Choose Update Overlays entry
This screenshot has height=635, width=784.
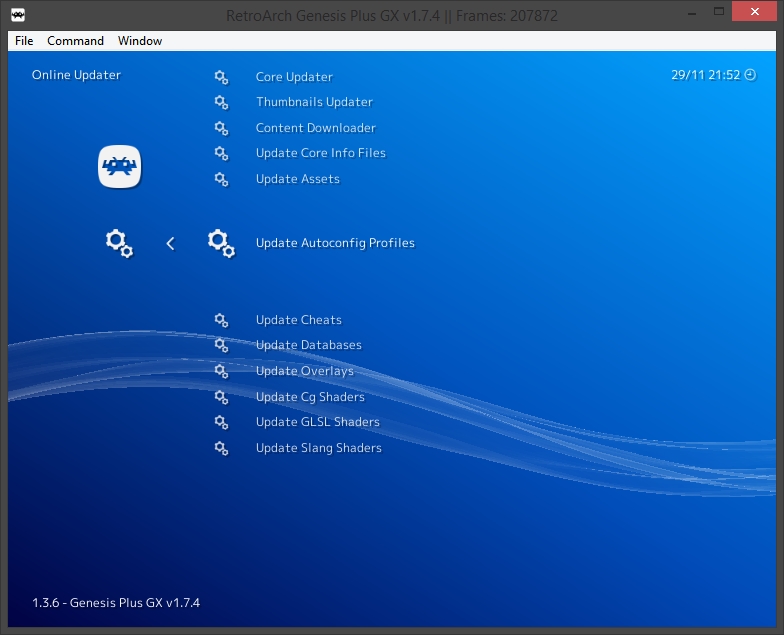pyautogui.click(x=304, y=371)
